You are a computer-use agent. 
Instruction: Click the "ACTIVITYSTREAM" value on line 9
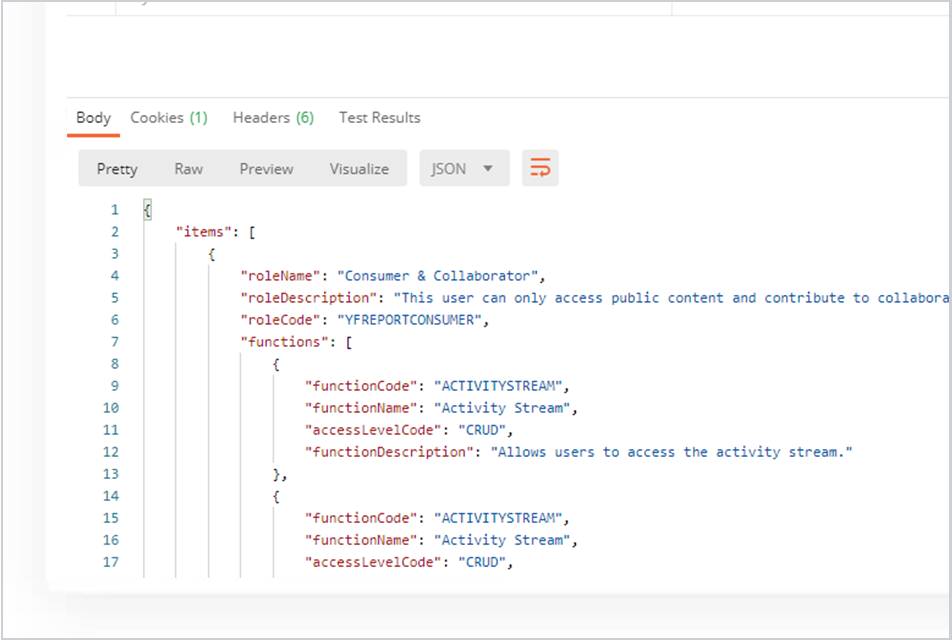click(x=500, y=386)
